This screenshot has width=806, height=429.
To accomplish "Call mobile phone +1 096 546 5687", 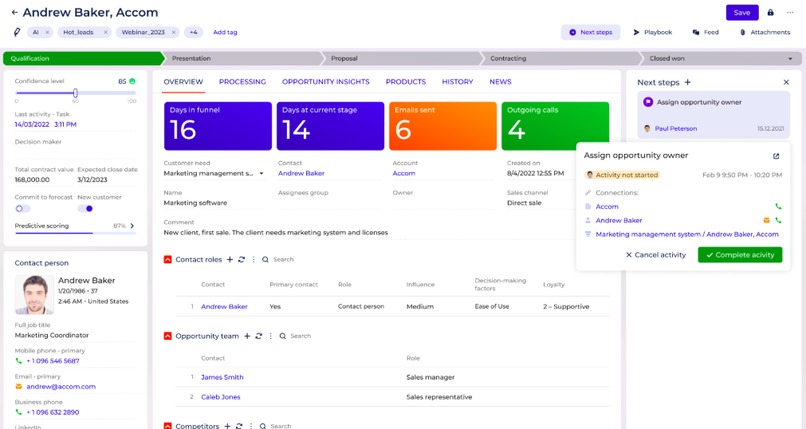I will (53, 361).
